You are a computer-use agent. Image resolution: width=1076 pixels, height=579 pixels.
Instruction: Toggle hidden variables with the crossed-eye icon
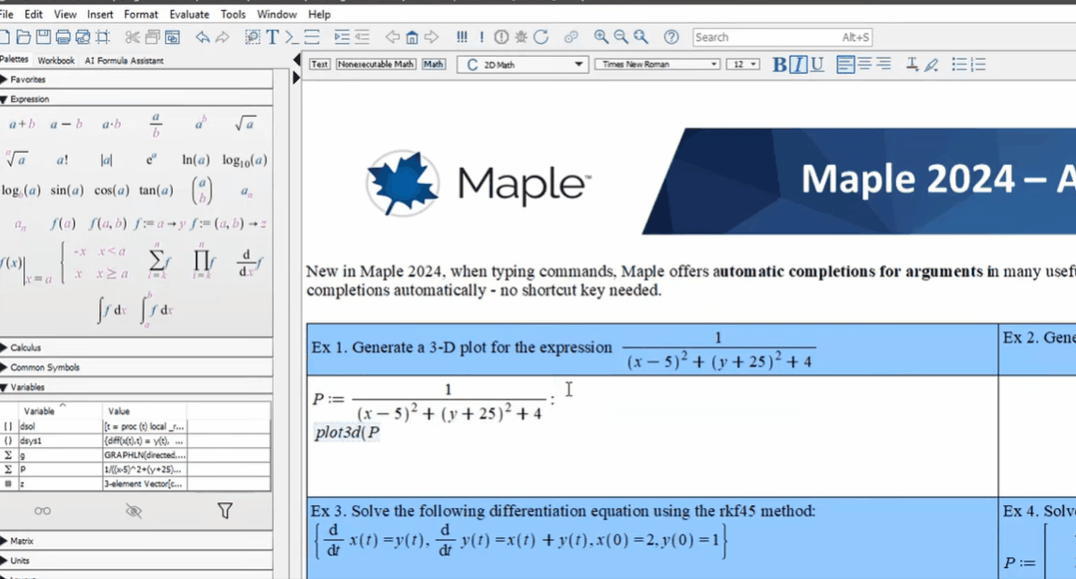click(x=134, y=510)
